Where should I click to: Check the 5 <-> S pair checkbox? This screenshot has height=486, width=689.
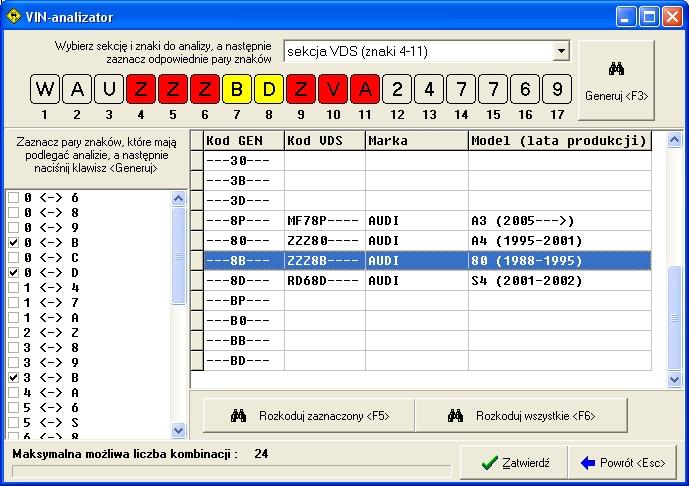(x=14, y=422)
